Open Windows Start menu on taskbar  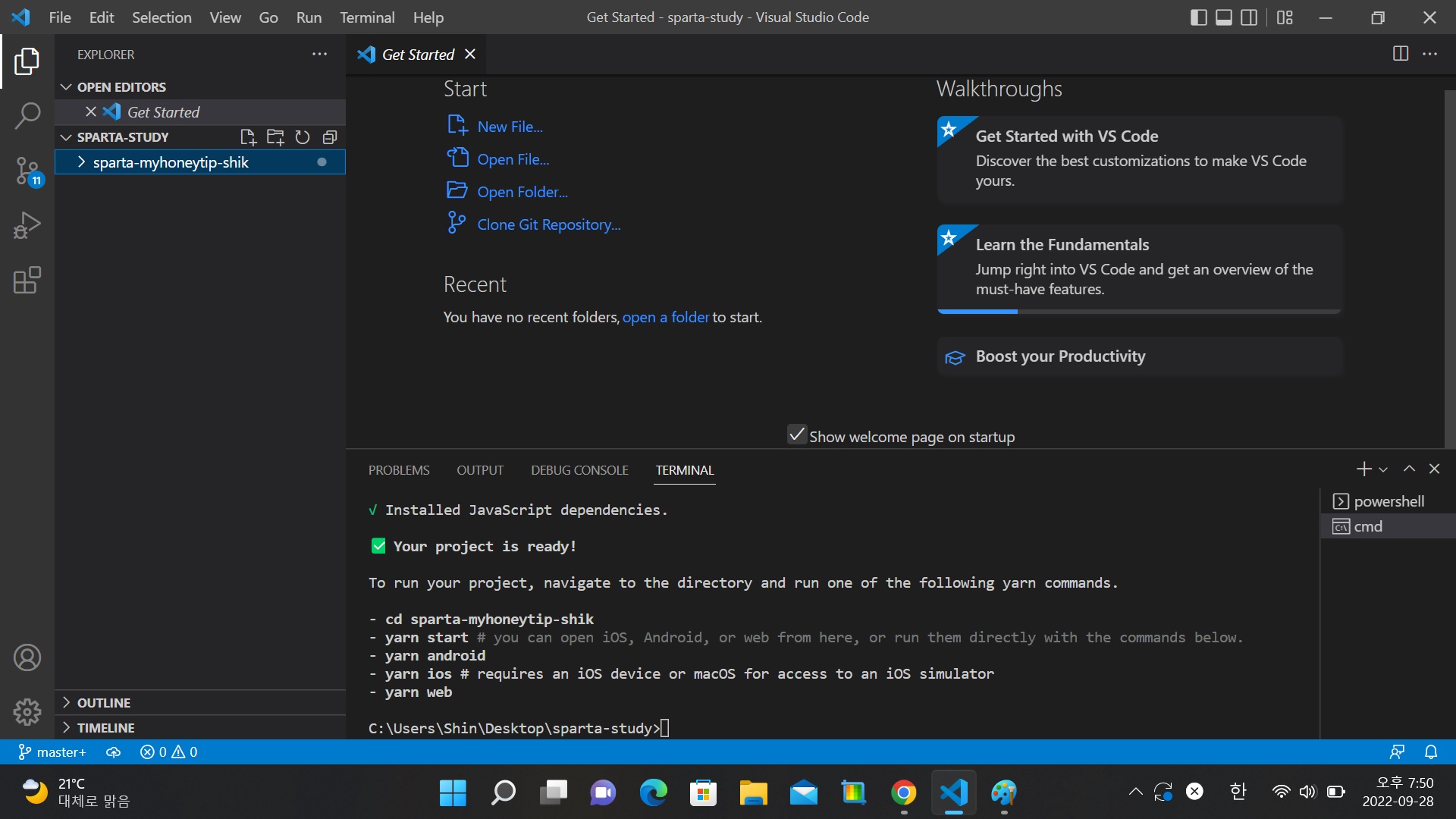pyautogui.click(x=453, y=792)
